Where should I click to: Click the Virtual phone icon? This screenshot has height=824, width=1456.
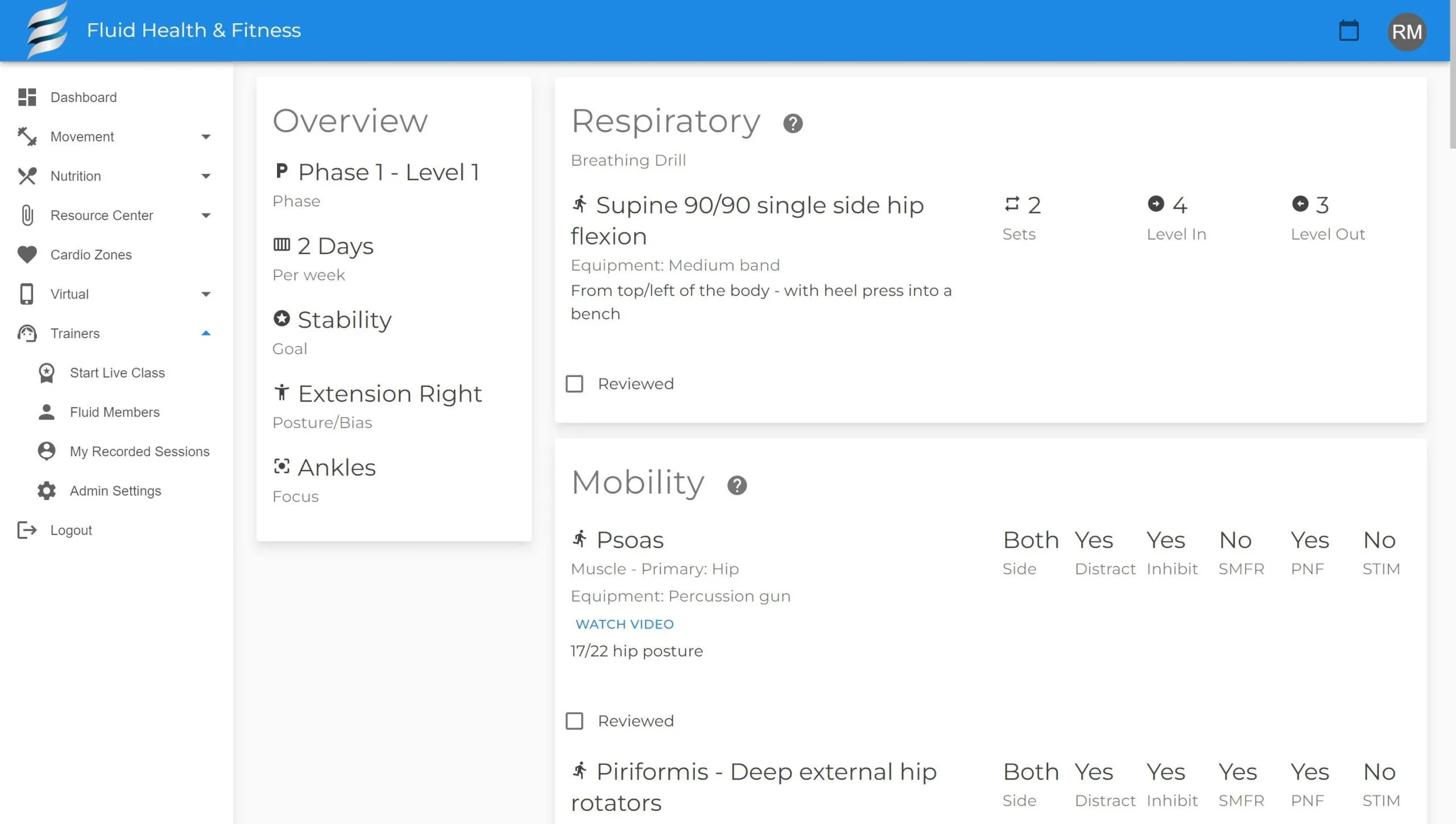[27, 294]
